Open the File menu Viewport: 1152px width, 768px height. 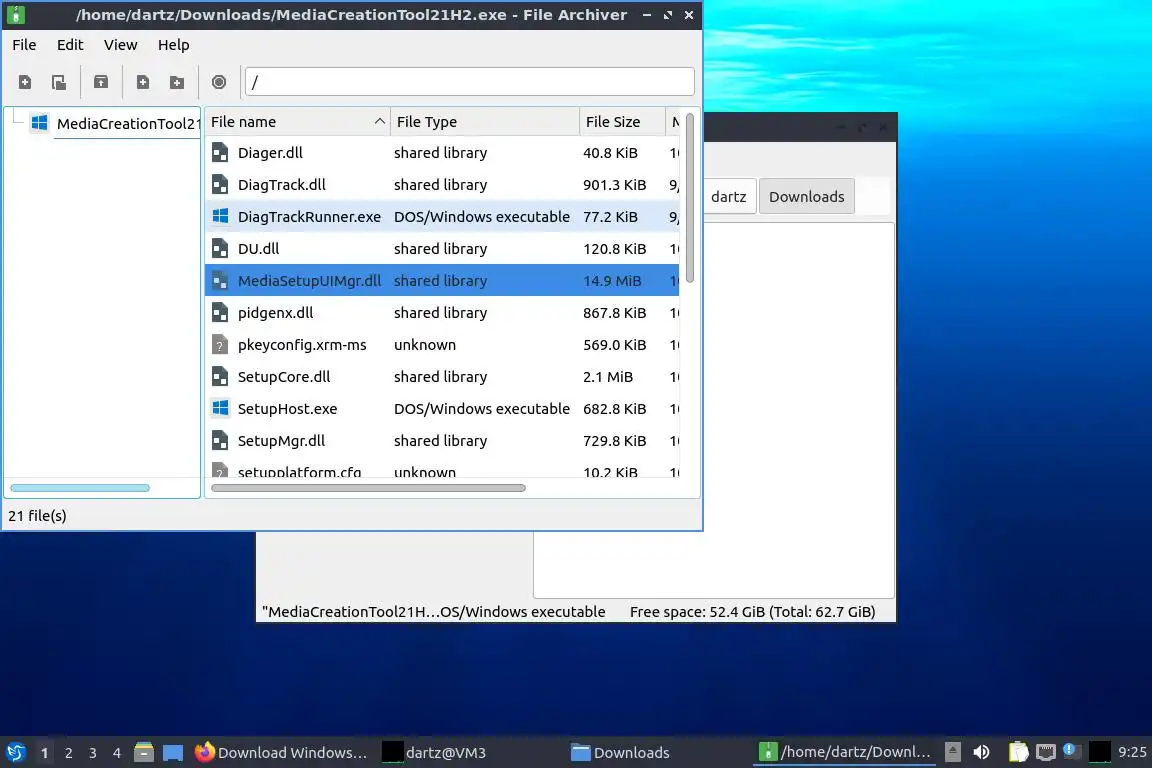point(24,45)
